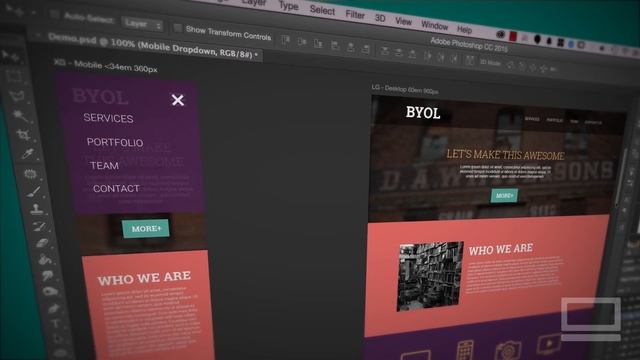640x360 pixels.
Task: Open the Filter menu
Action: click(355, 15)
